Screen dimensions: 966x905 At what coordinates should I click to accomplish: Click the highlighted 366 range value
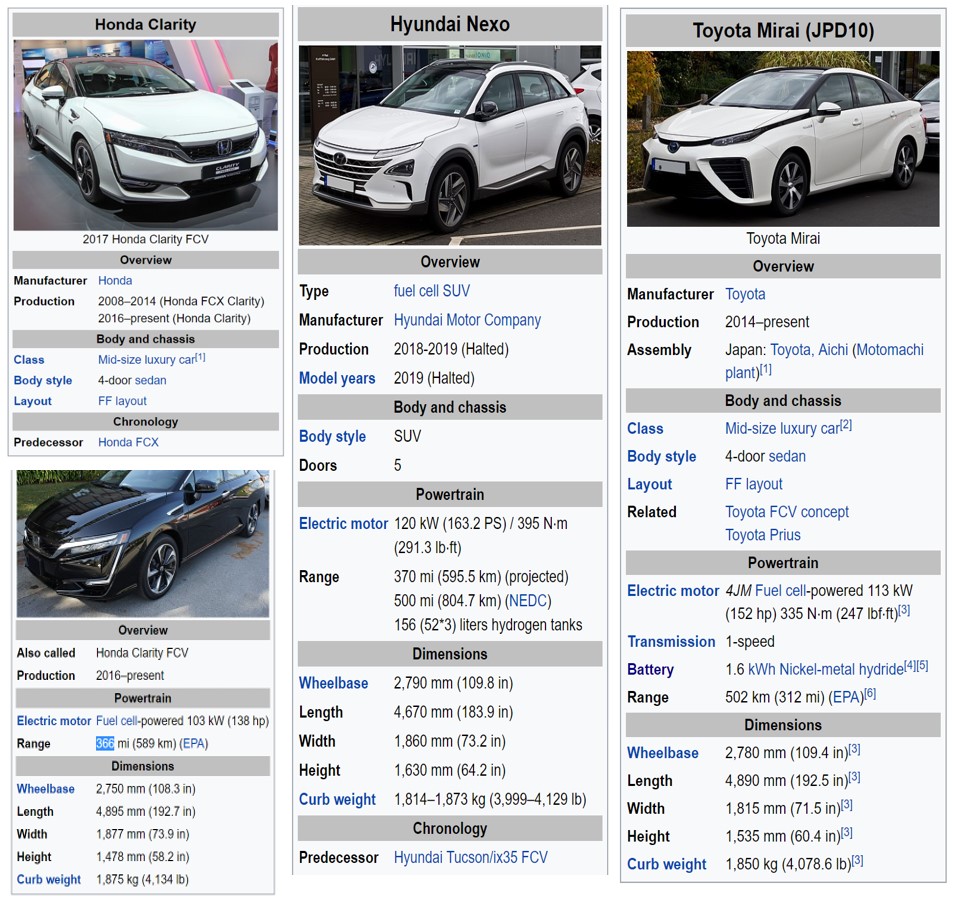coord(105,744)
